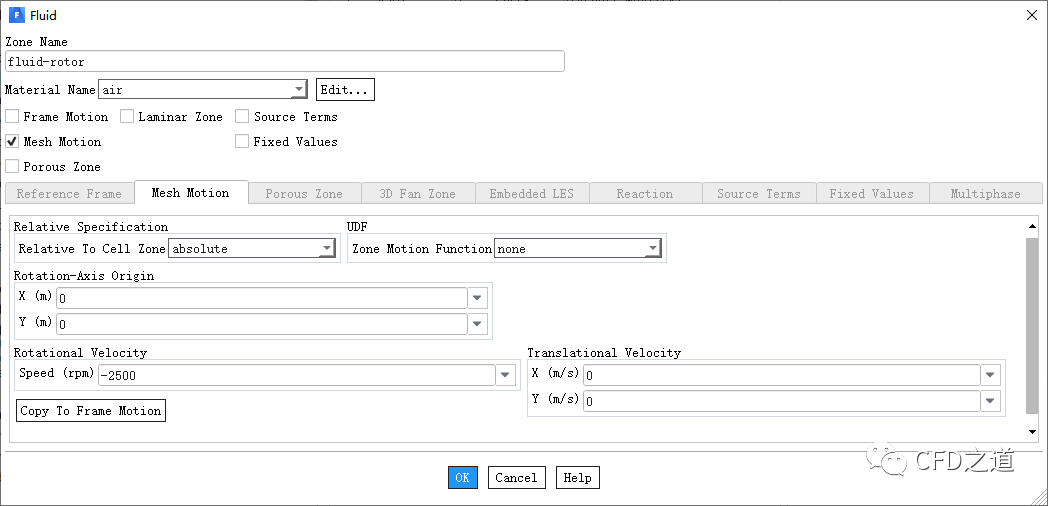Enable the Source Terms checkbox
1048x506 pixels.
[242, 117]
